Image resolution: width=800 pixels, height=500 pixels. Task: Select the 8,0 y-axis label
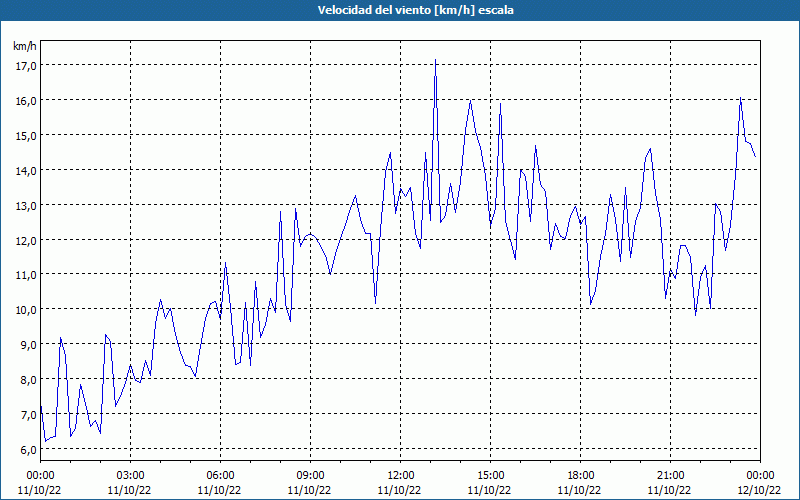tap(28, 380)
